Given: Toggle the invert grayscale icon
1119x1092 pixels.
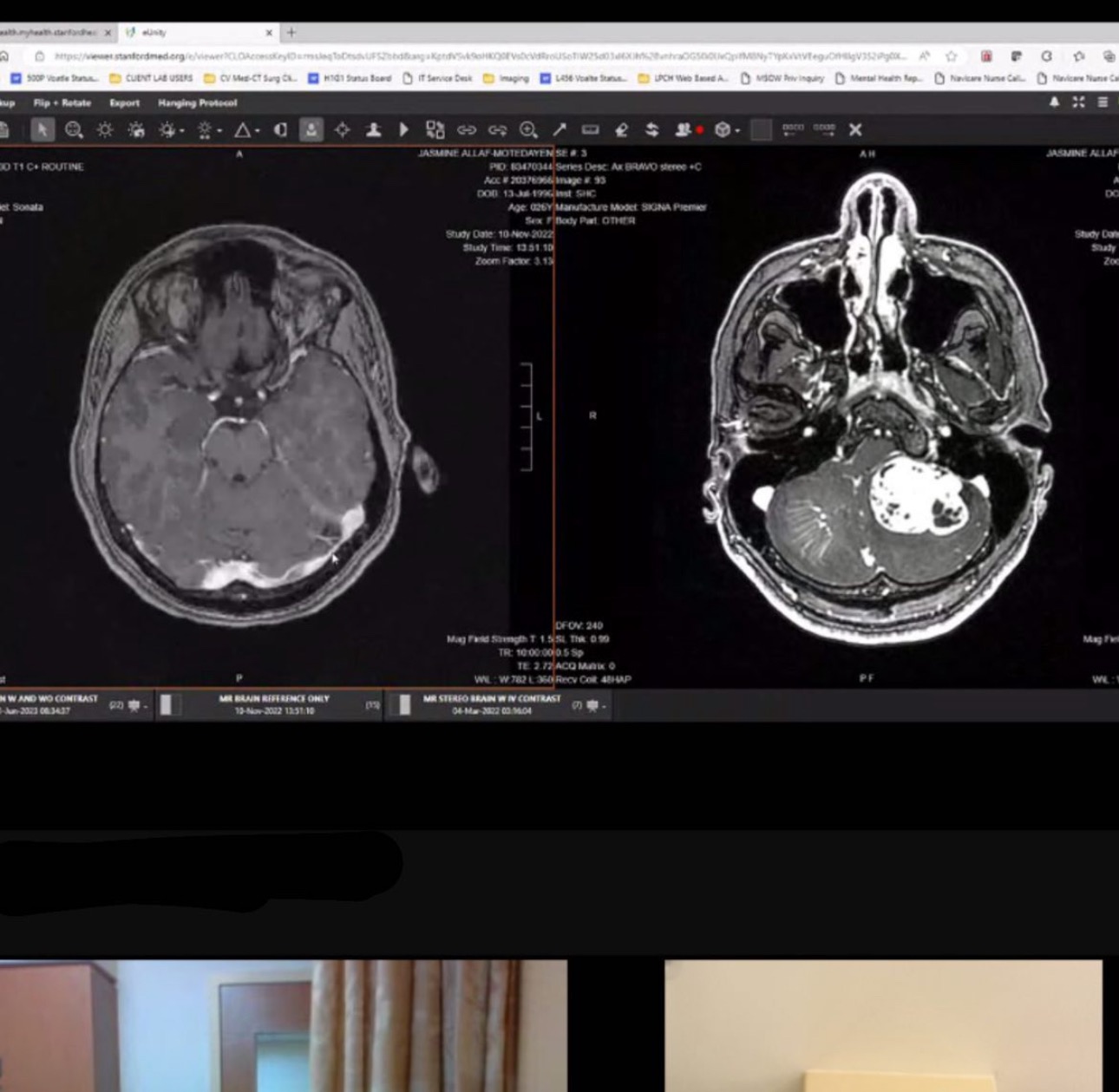Looking at the screenshot, I should [x=280, y=130].
